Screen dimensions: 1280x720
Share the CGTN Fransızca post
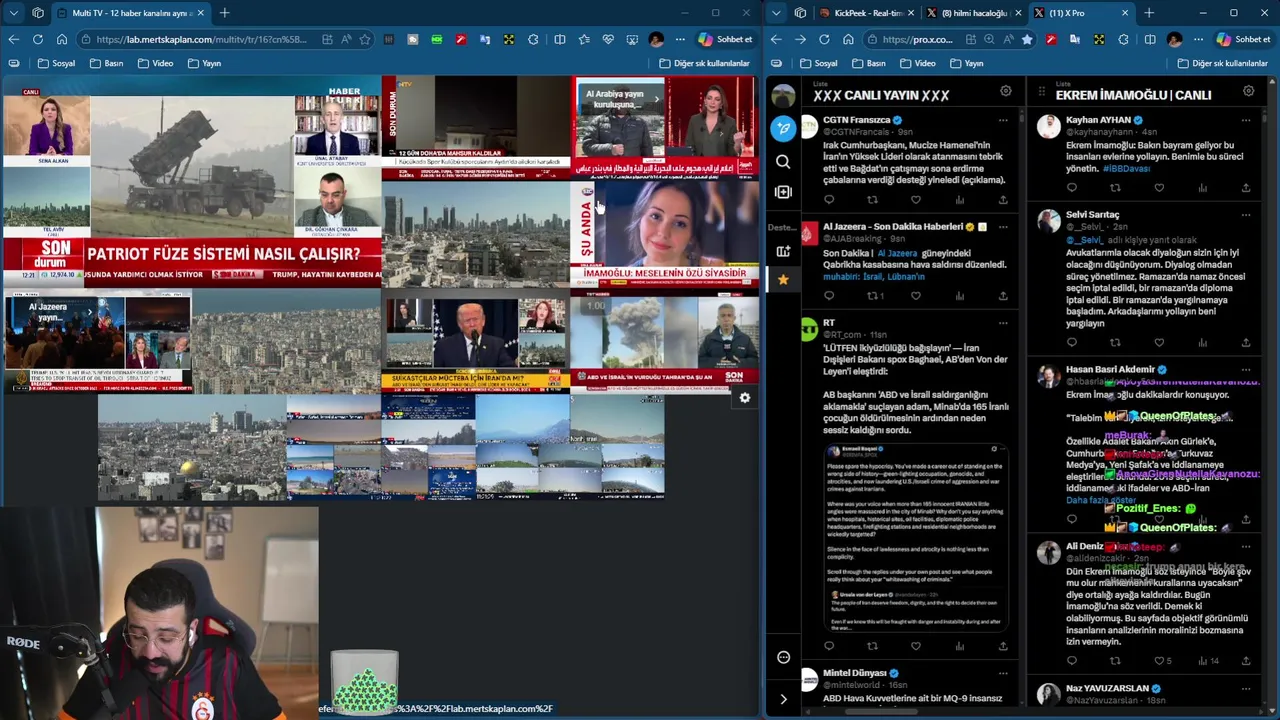click(1003, 200)
